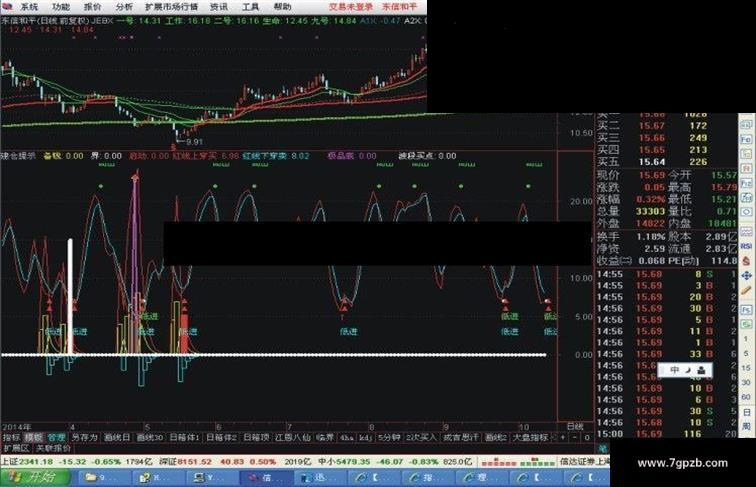
Task: Choose the 画线2 template
Action: 496,437
